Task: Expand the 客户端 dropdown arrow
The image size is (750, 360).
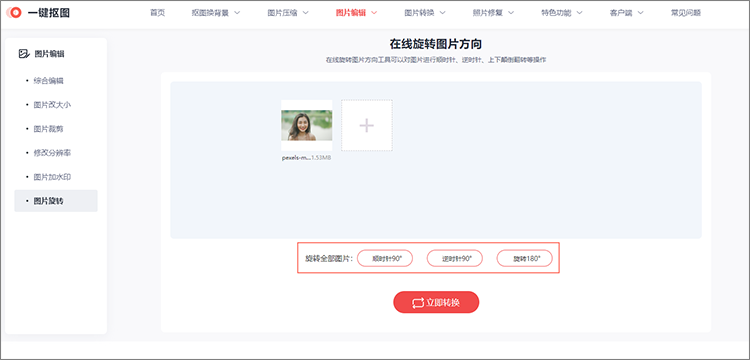Action: tap(641, 13)
